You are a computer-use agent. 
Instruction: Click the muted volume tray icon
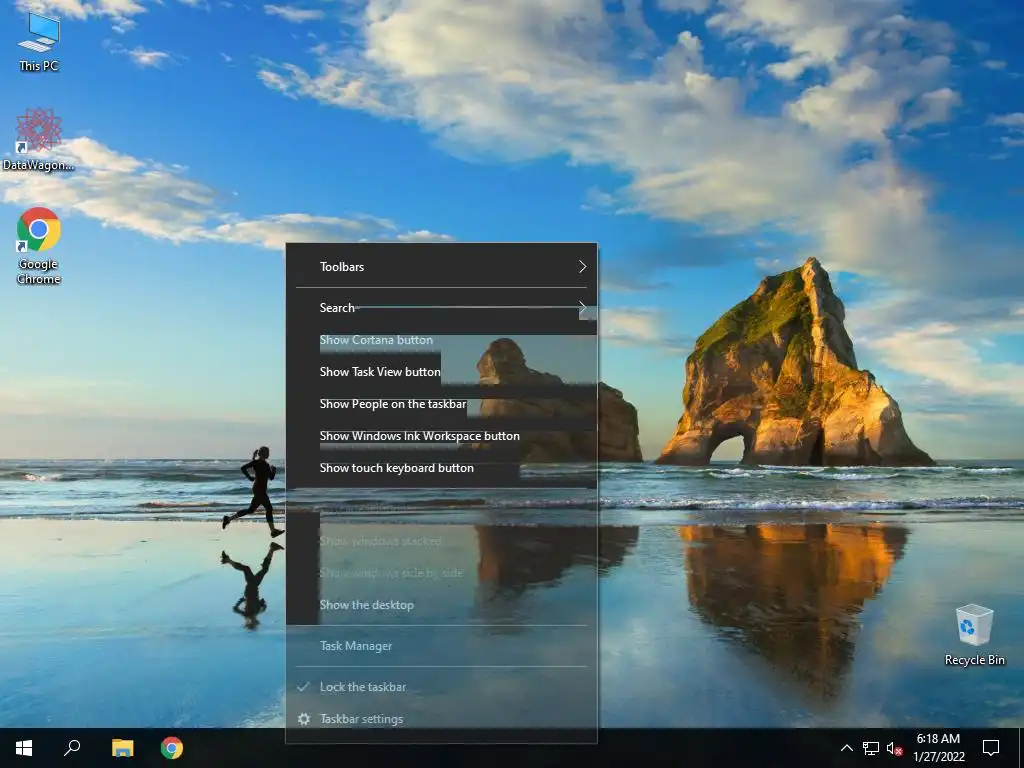point(895,748)
